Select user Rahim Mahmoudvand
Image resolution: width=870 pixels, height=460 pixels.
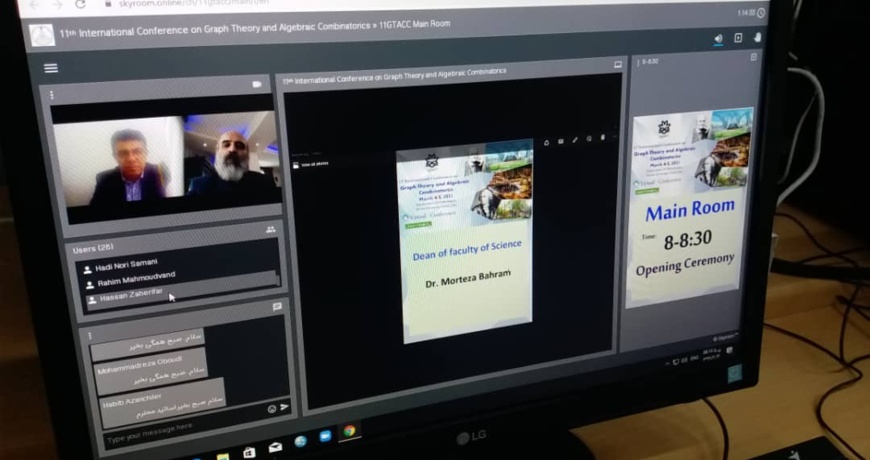(136, 279)
